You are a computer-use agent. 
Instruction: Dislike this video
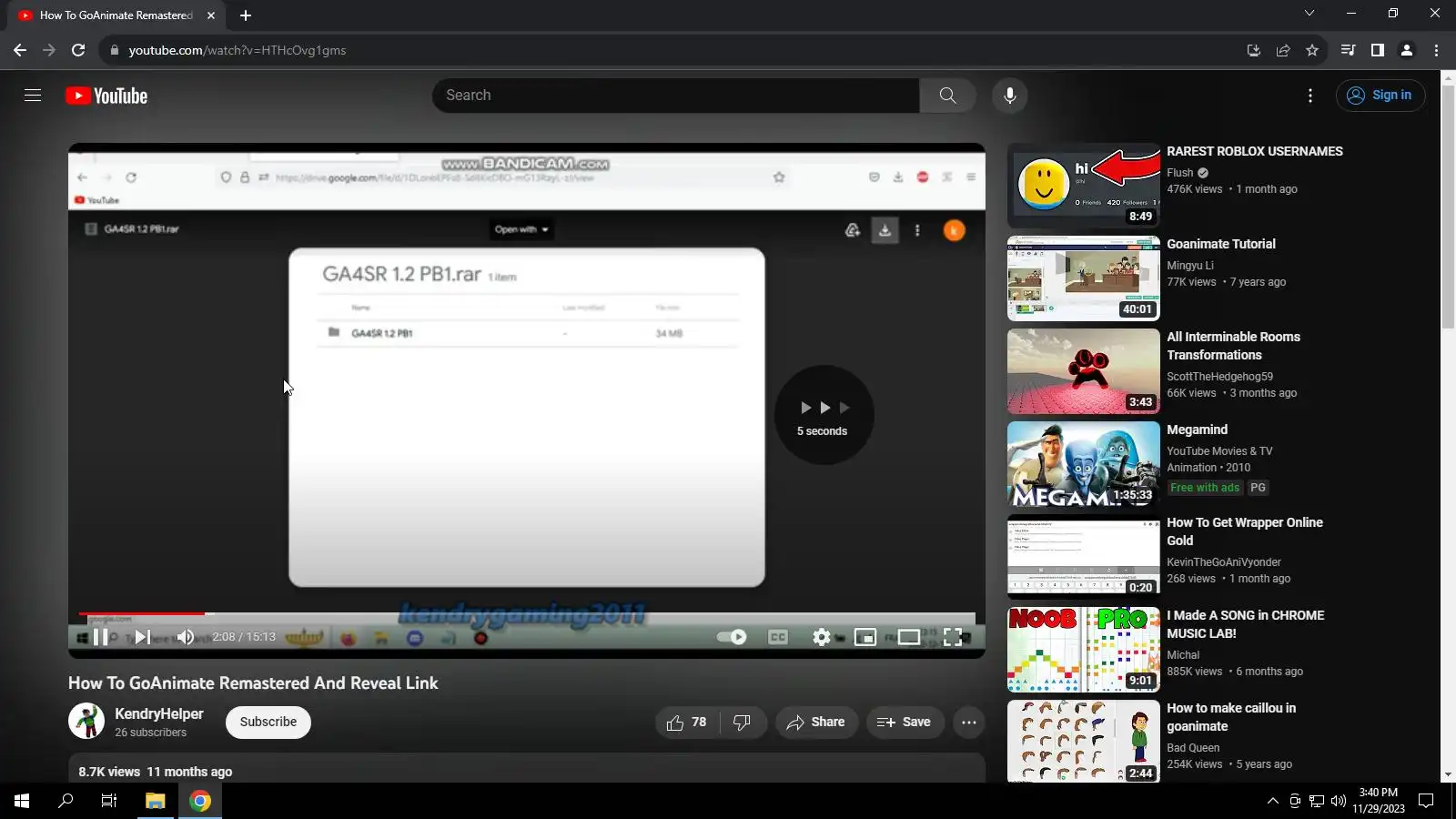tap(743, 723)
